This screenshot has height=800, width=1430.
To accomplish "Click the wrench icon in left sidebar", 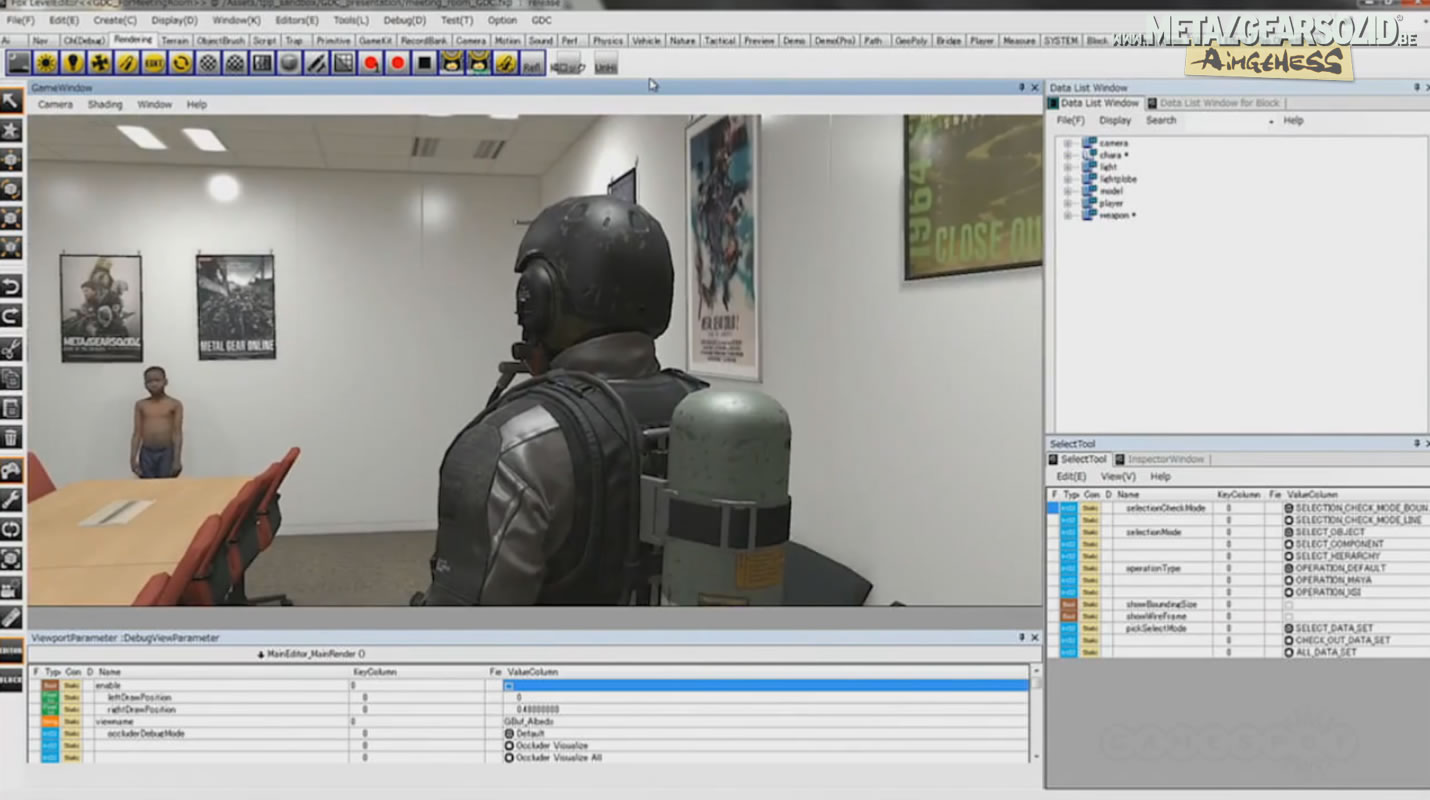I will point(11,499).
